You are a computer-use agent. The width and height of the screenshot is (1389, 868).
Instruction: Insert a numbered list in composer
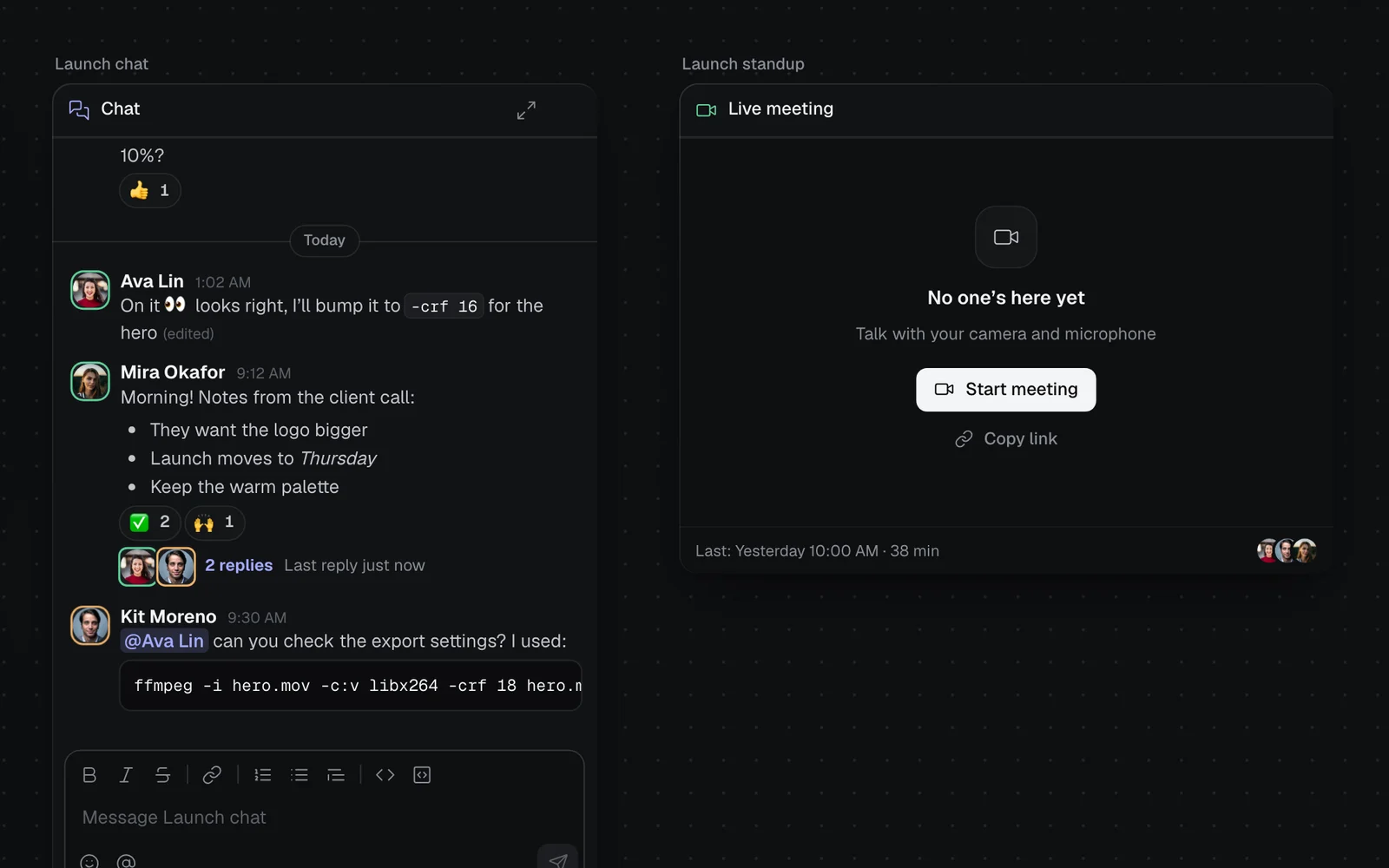pyautogui.click(x=263, y=775)
